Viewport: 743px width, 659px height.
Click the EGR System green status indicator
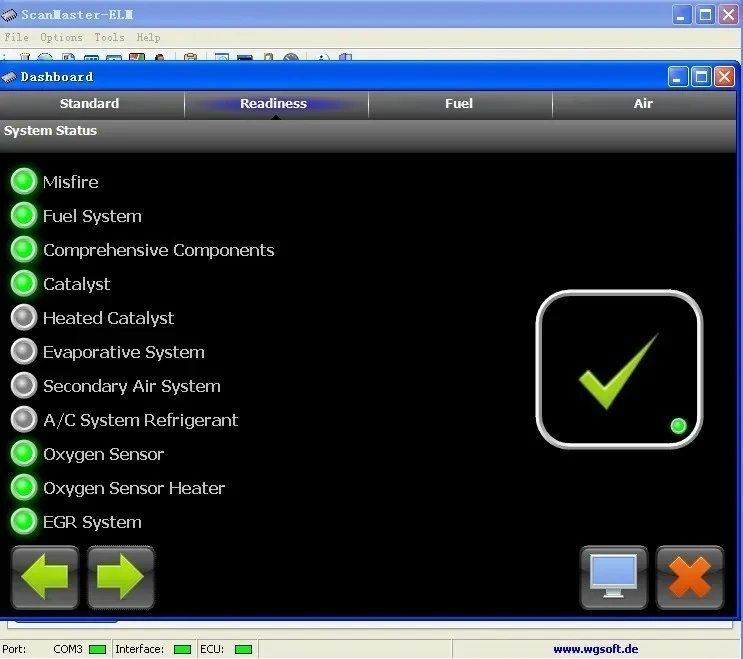coord(24,522)
